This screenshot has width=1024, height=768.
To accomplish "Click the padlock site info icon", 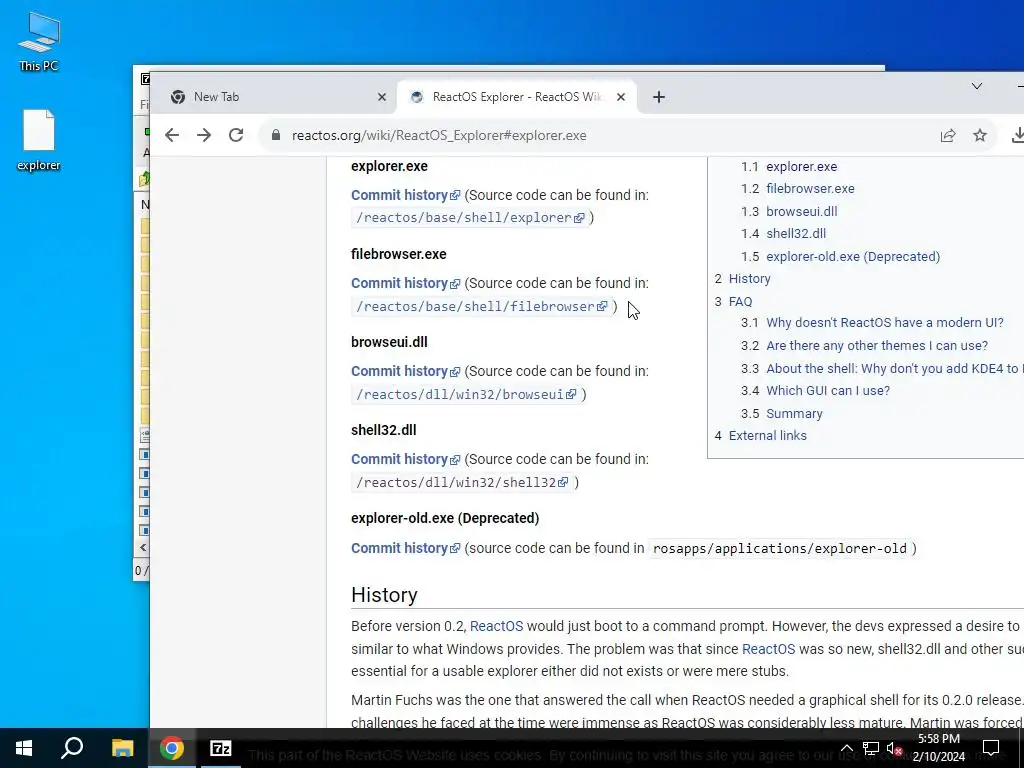I will click(276, 135).
